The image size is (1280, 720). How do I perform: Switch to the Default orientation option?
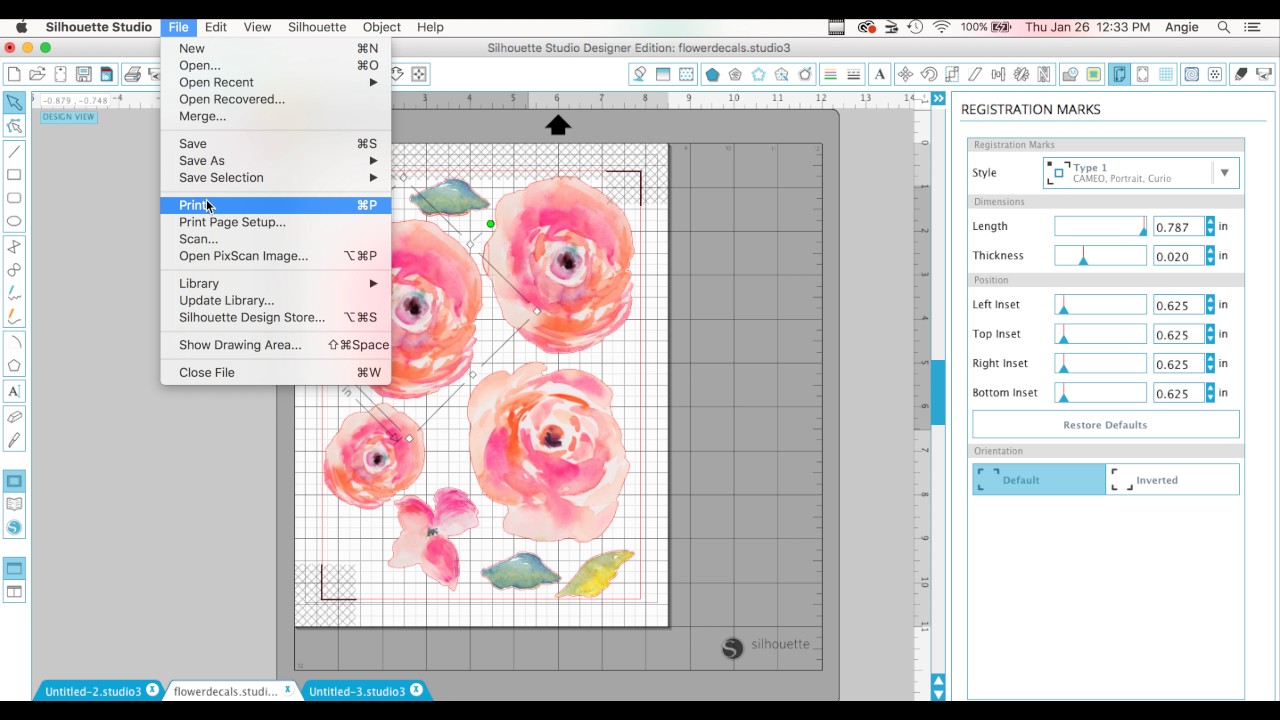1038,479
